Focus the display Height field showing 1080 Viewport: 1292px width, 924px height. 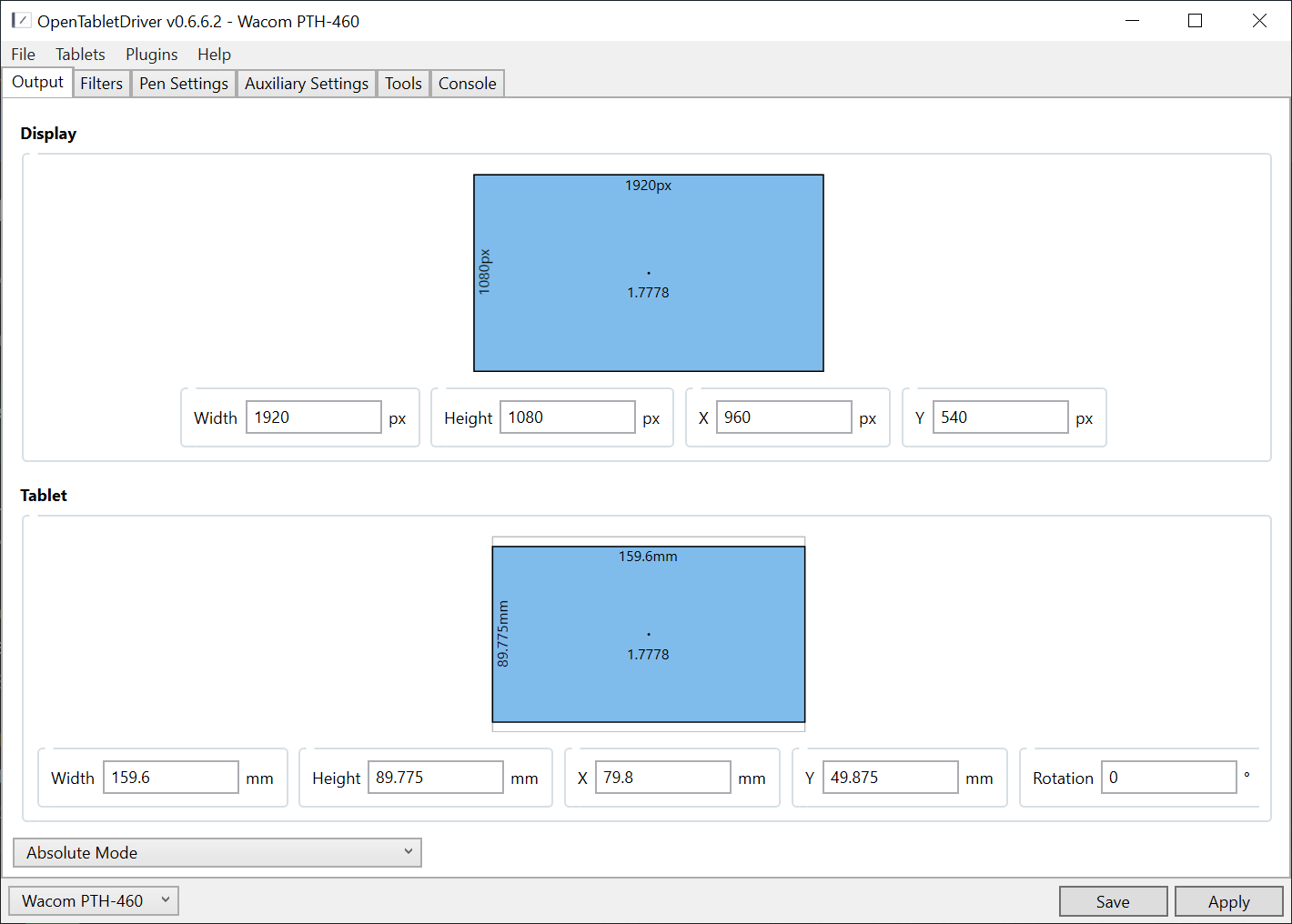pyautogui.click(x=567, y=417)
